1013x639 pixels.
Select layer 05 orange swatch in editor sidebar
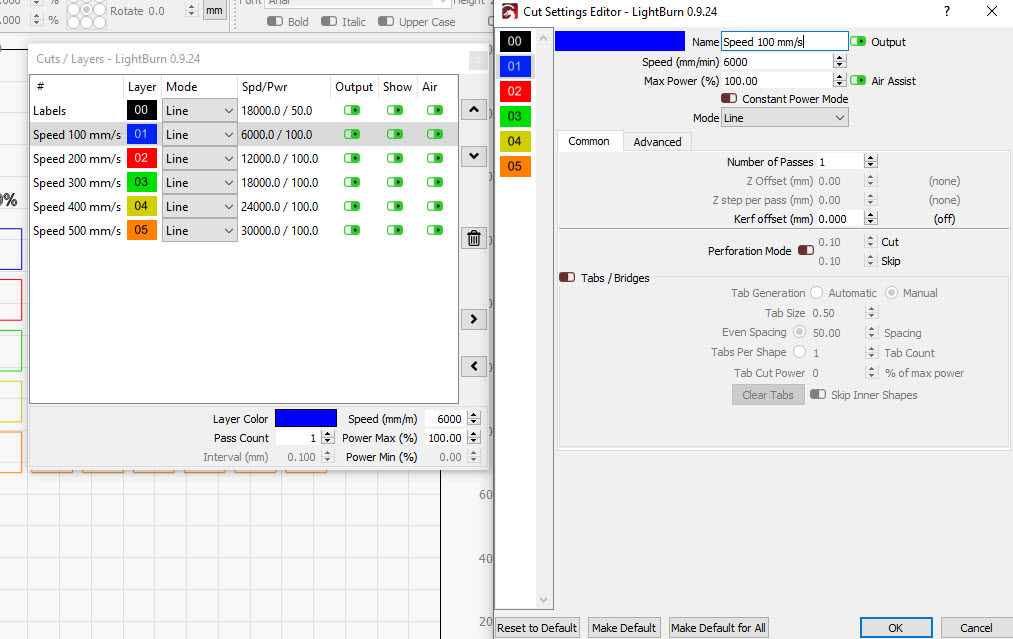click(x=514, y=166)
